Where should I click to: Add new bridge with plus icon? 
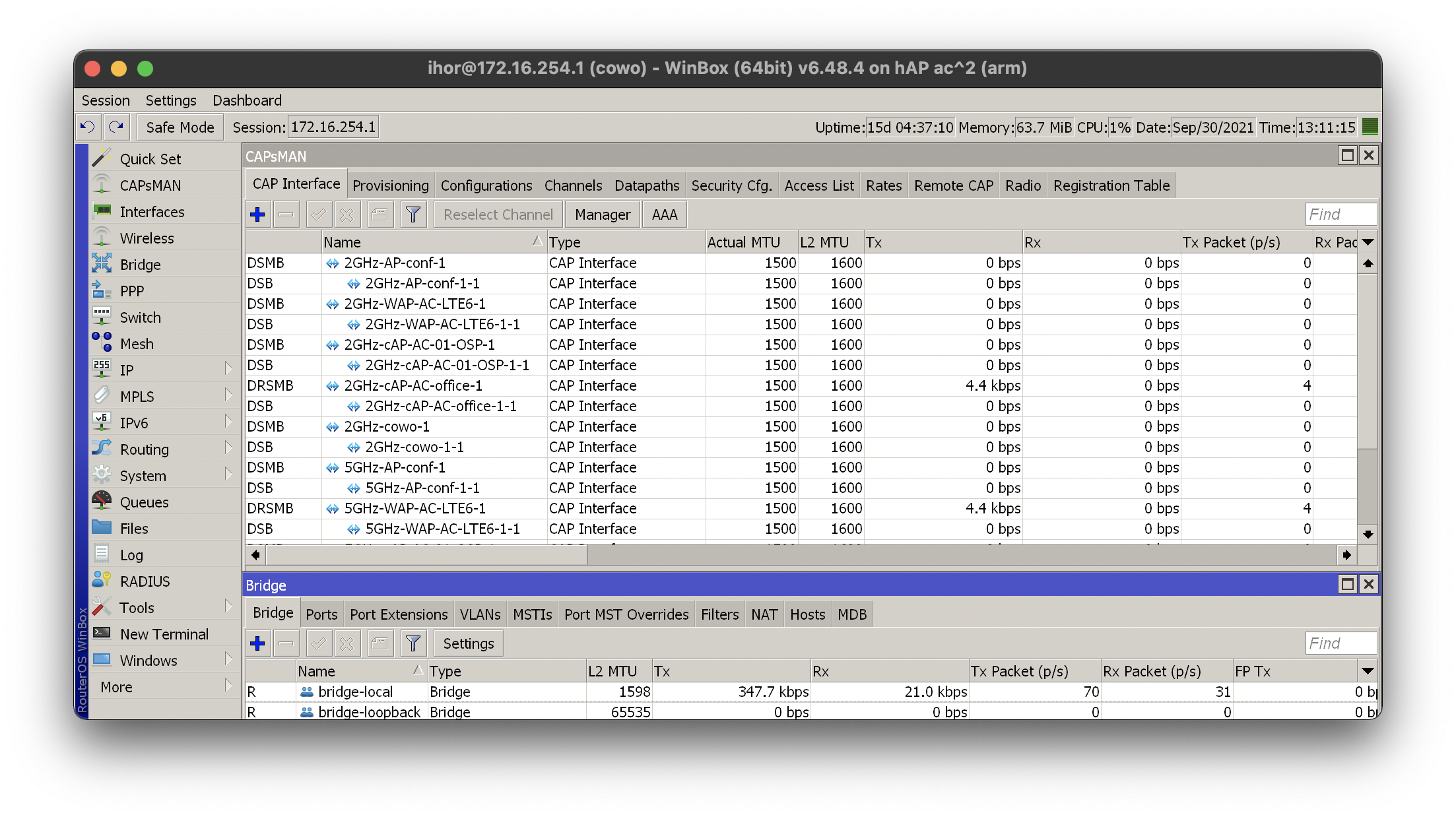pos(258,643)
